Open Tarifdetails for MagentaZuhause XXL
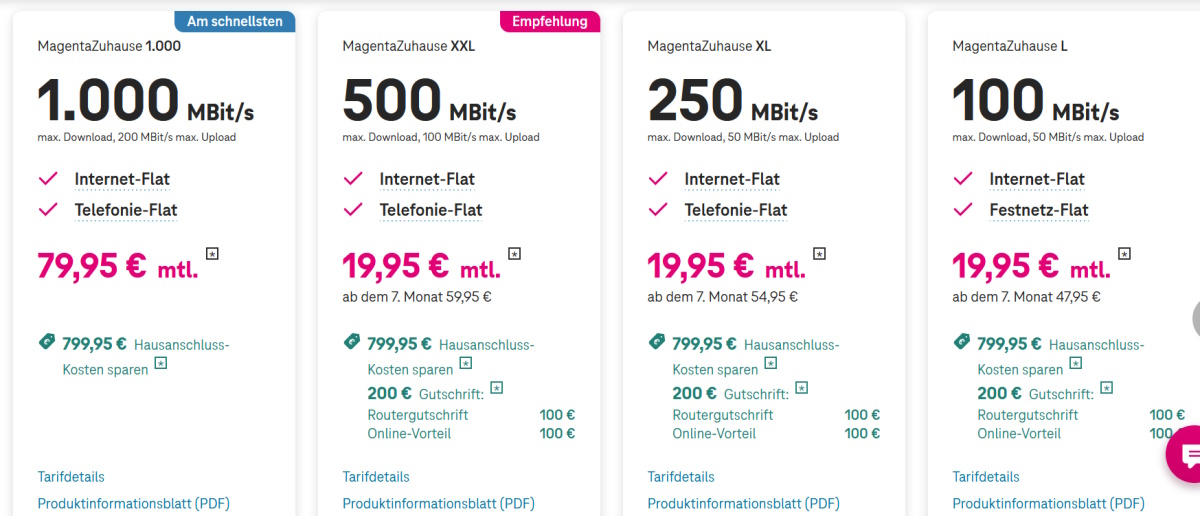The height and width of the screenshot is (516, 1200). click(376, 477)
